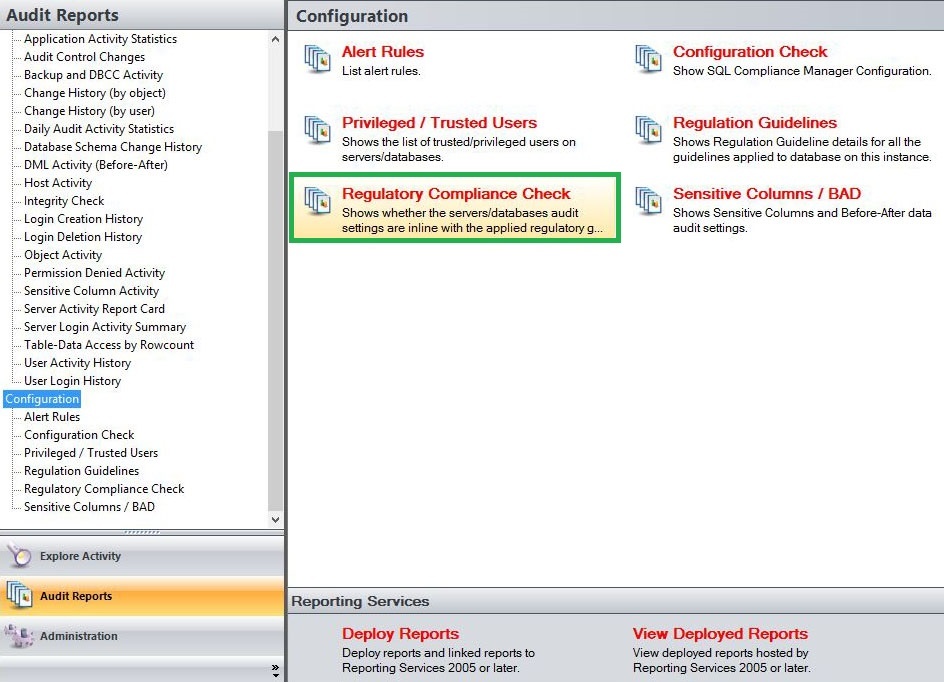The width and height of the screenshot is (944, 682).
Task: Select Sensitive Columns / BAD tree item
Action: (89, 507)
